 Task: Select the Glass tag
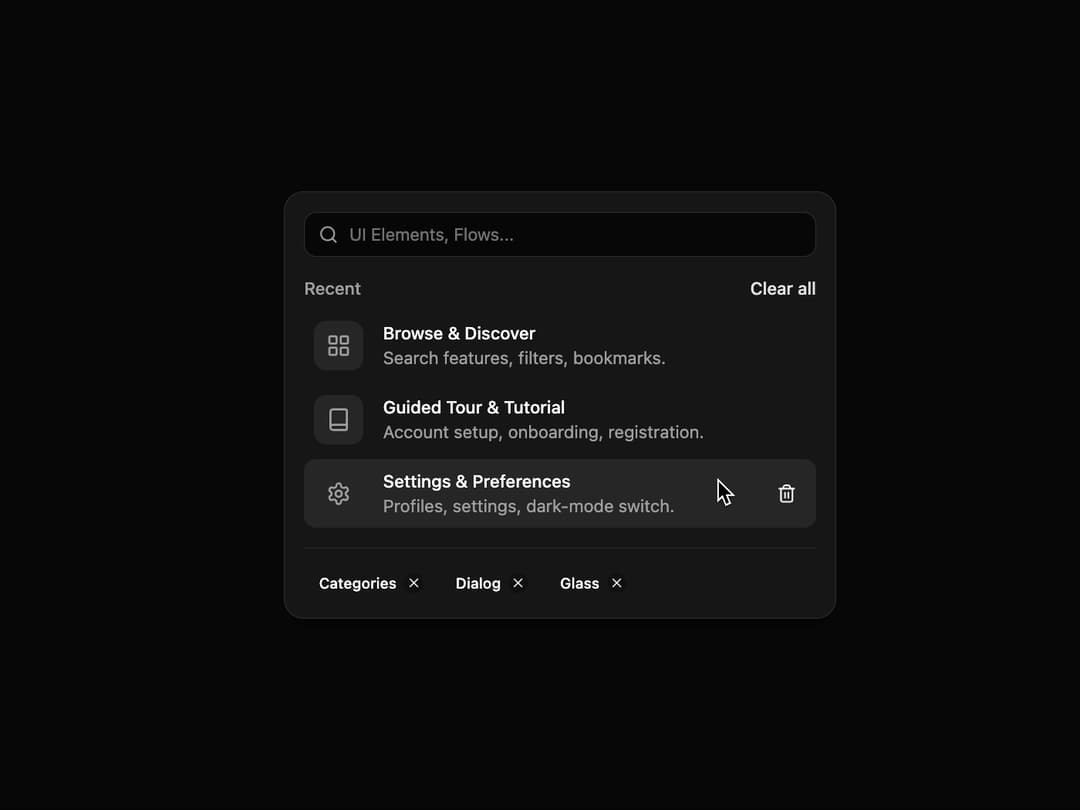579,583
